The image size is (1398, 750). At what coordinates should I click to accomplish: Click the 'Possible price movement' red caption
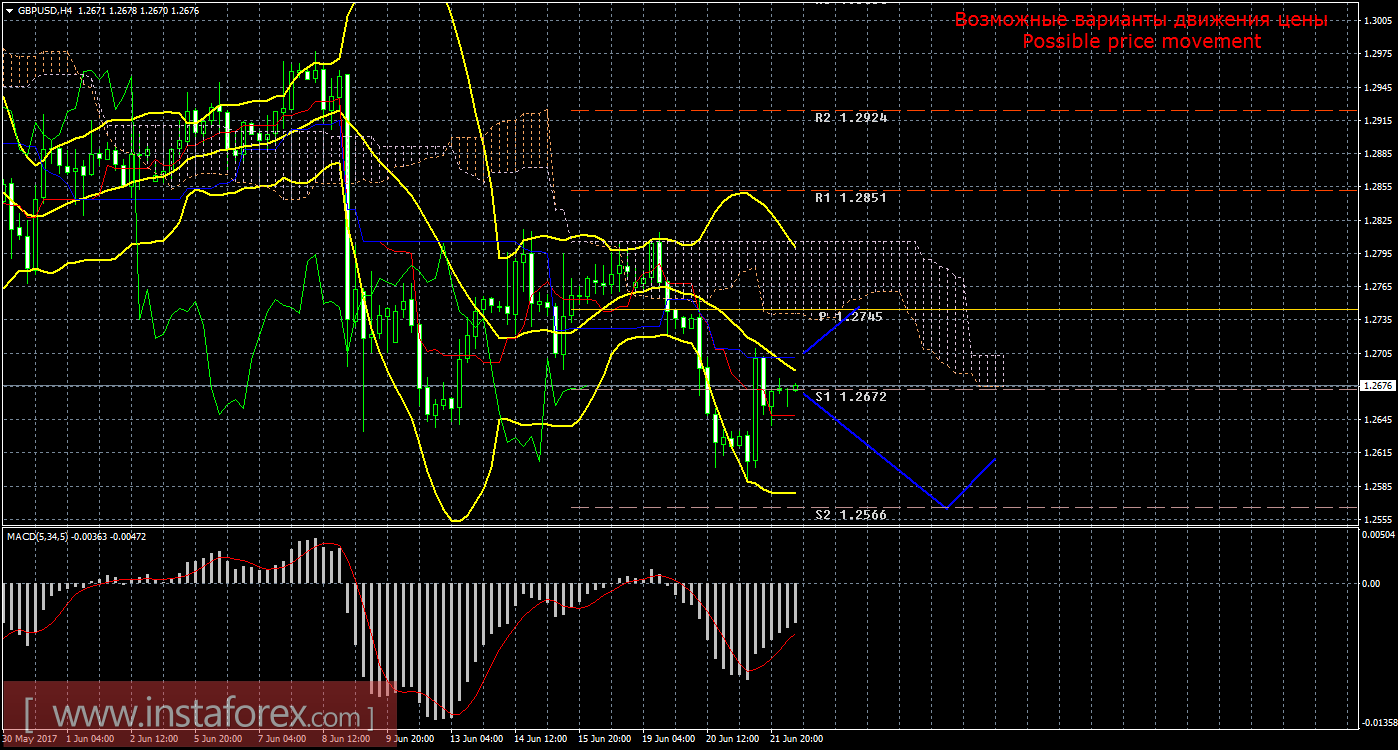click(1141, 41)
